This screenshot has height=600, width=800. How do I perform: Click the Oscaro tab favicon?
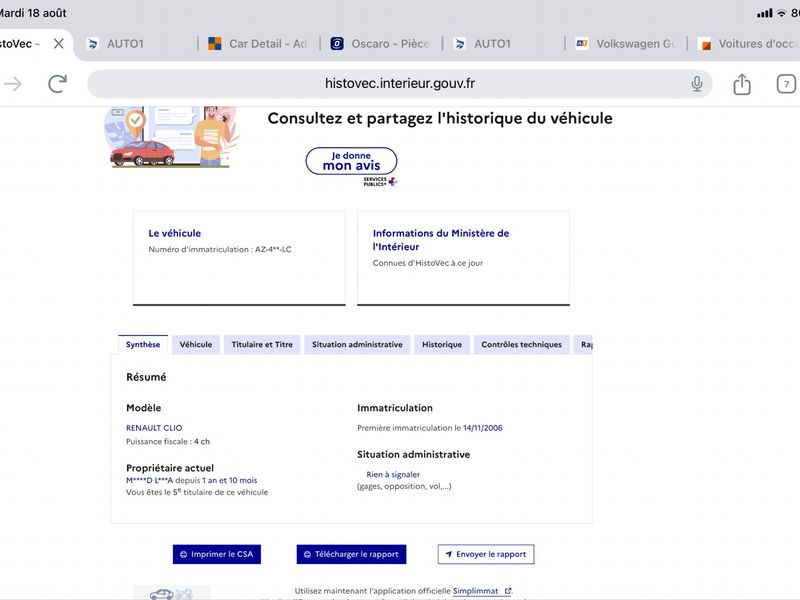tap(337, 44)
